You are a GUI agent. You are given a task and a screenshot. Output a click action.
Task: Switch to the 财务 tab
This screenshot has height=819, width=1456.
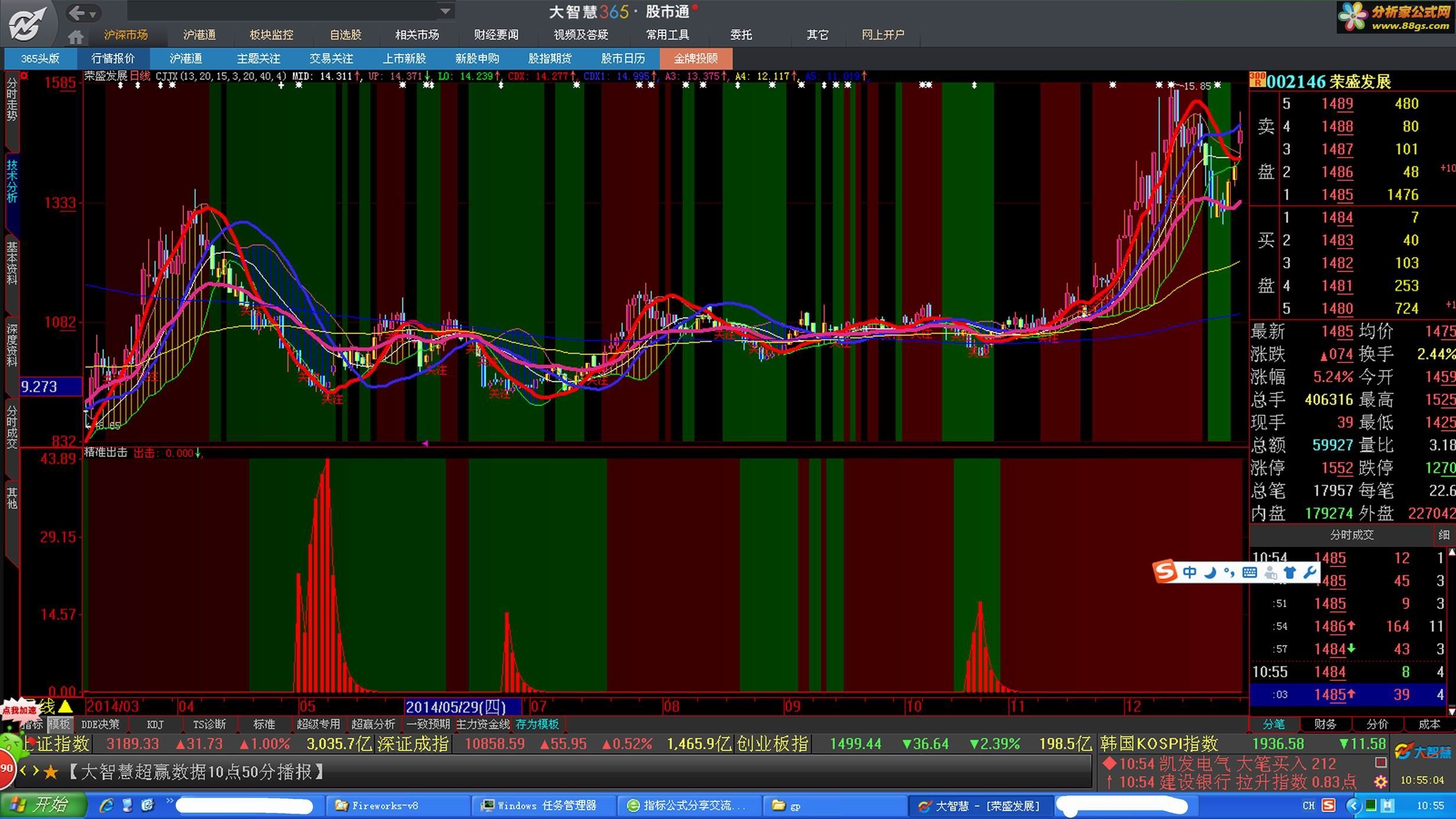1326,724
